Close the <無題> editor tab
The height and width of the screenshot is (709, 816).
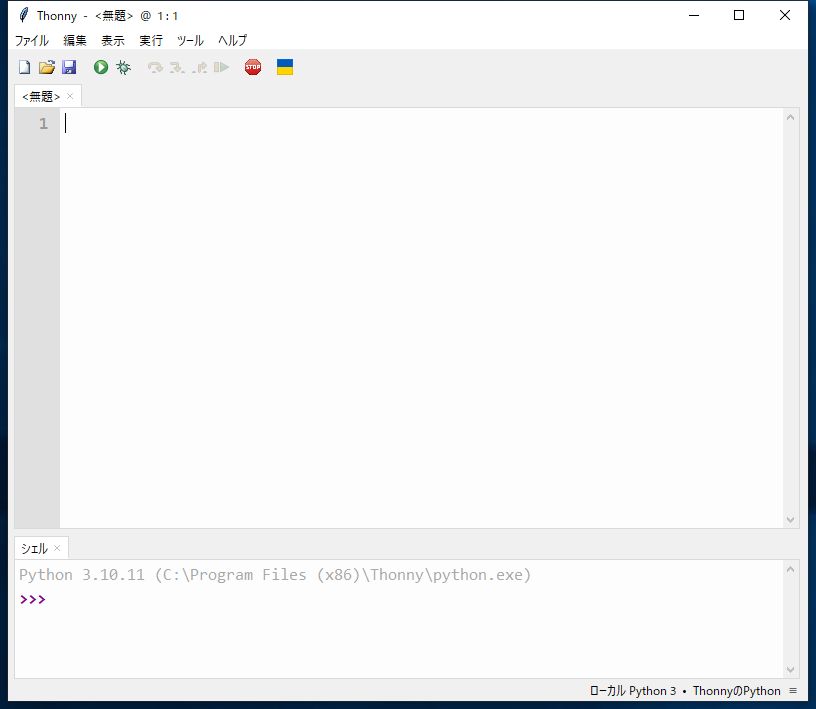click(70, 96)
